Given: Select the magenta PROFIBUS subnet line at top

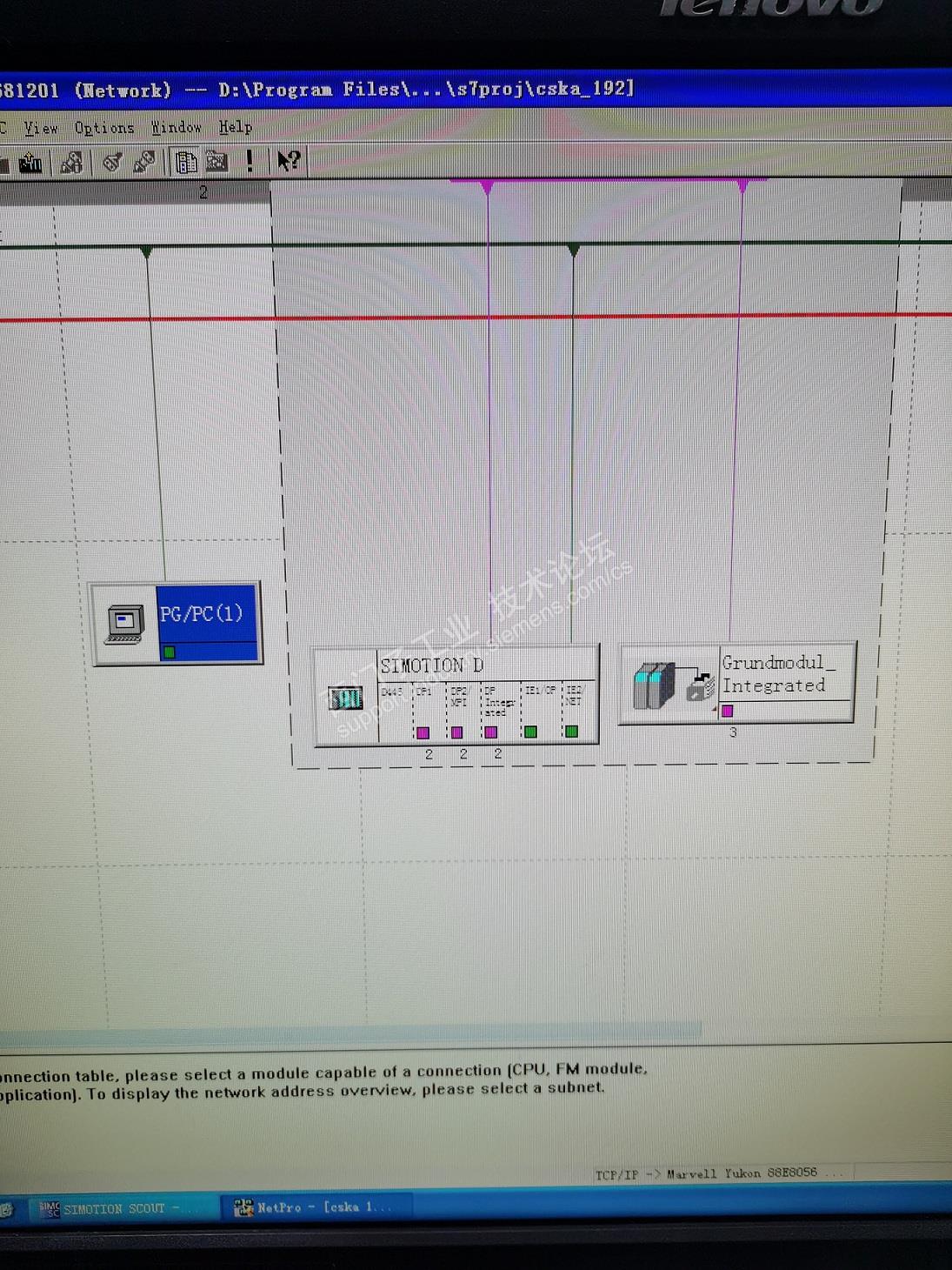Looking at the screenshot, I should [609, 180].
